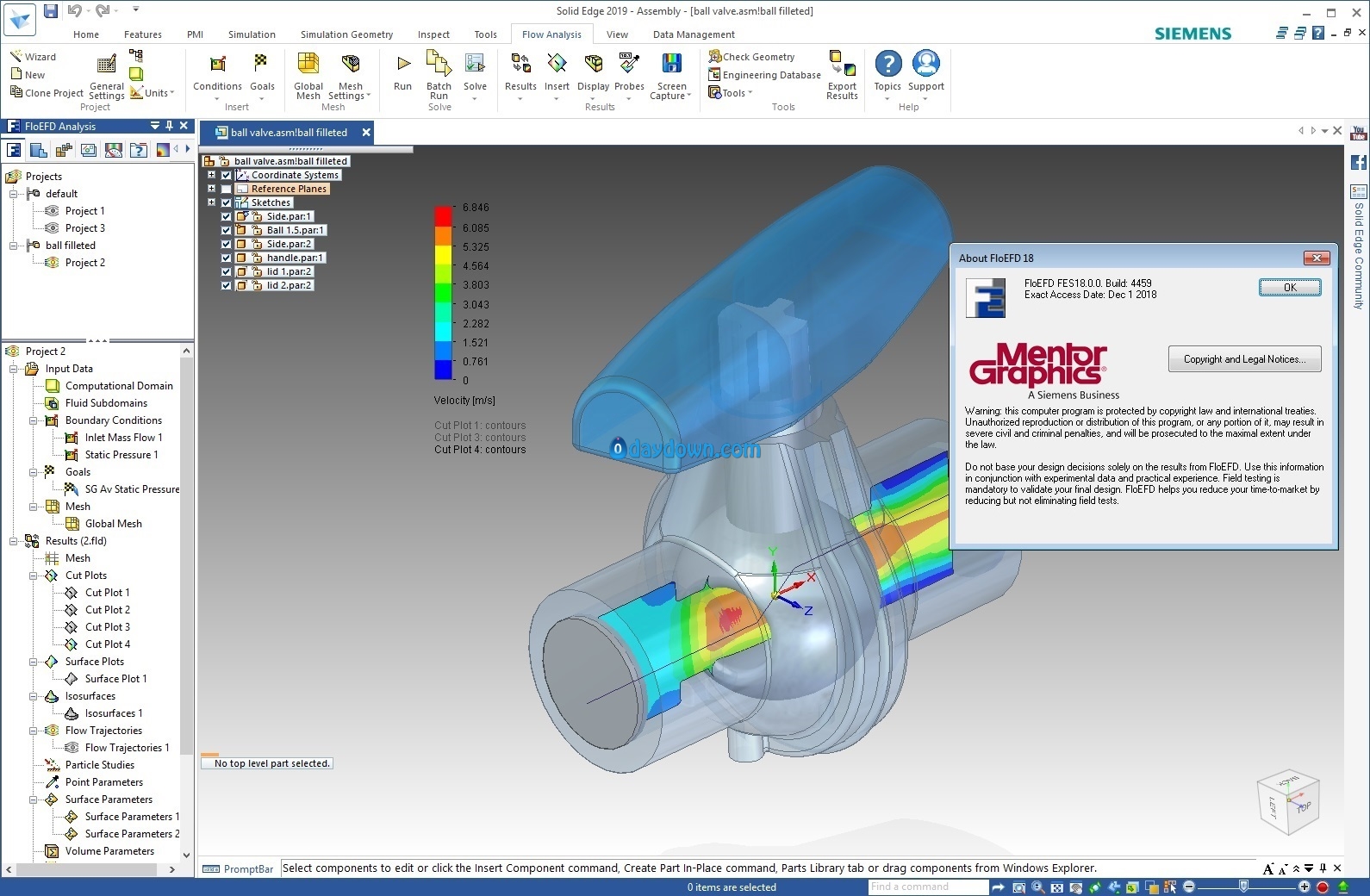Screen dimensions: 1370x896
Task: Open the Results ribbon icon
Action: click(x=520, y=63)
